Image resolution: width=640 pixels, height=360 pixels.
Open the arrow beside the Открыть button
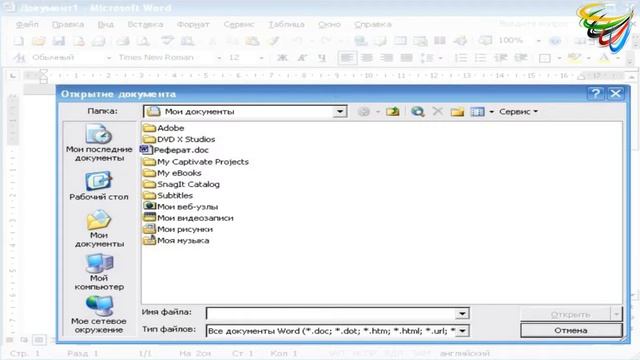(616, 314)
